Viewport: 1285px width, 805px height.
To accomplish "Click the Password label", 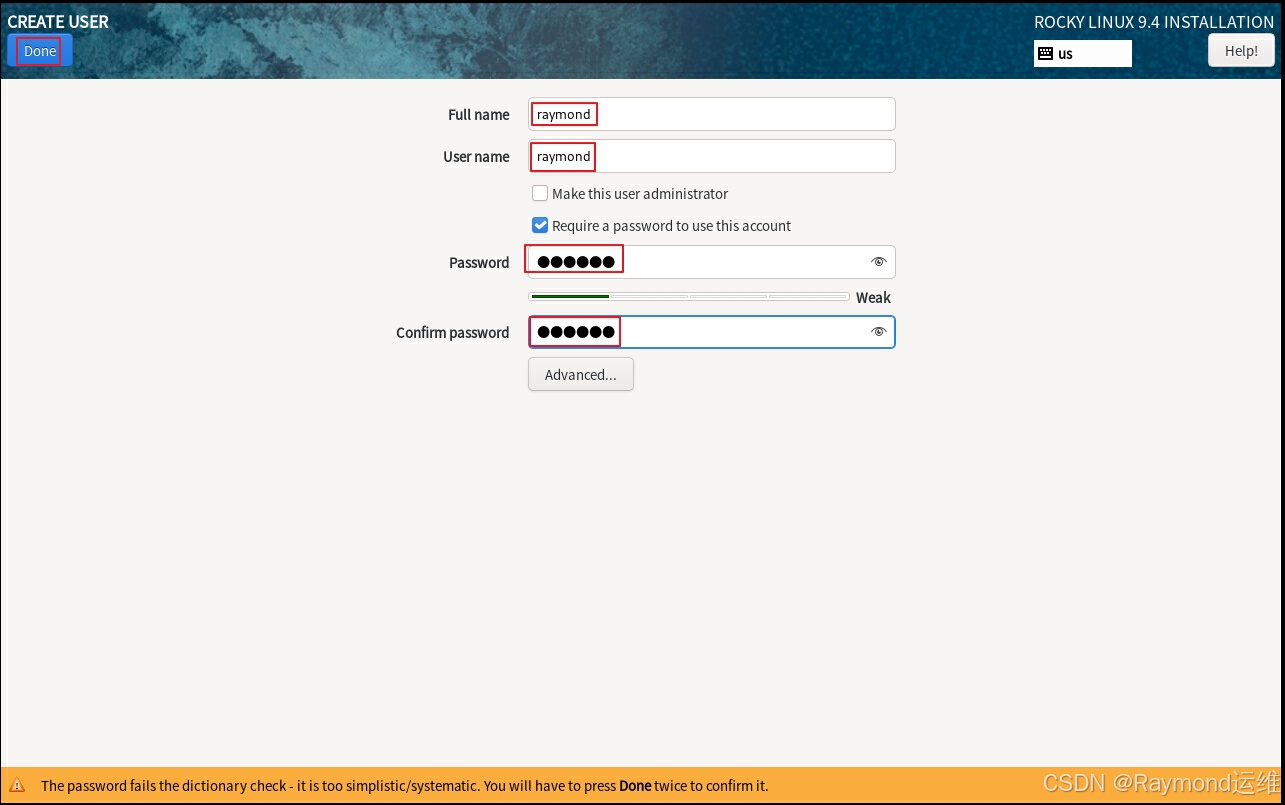I will point(479,262).
